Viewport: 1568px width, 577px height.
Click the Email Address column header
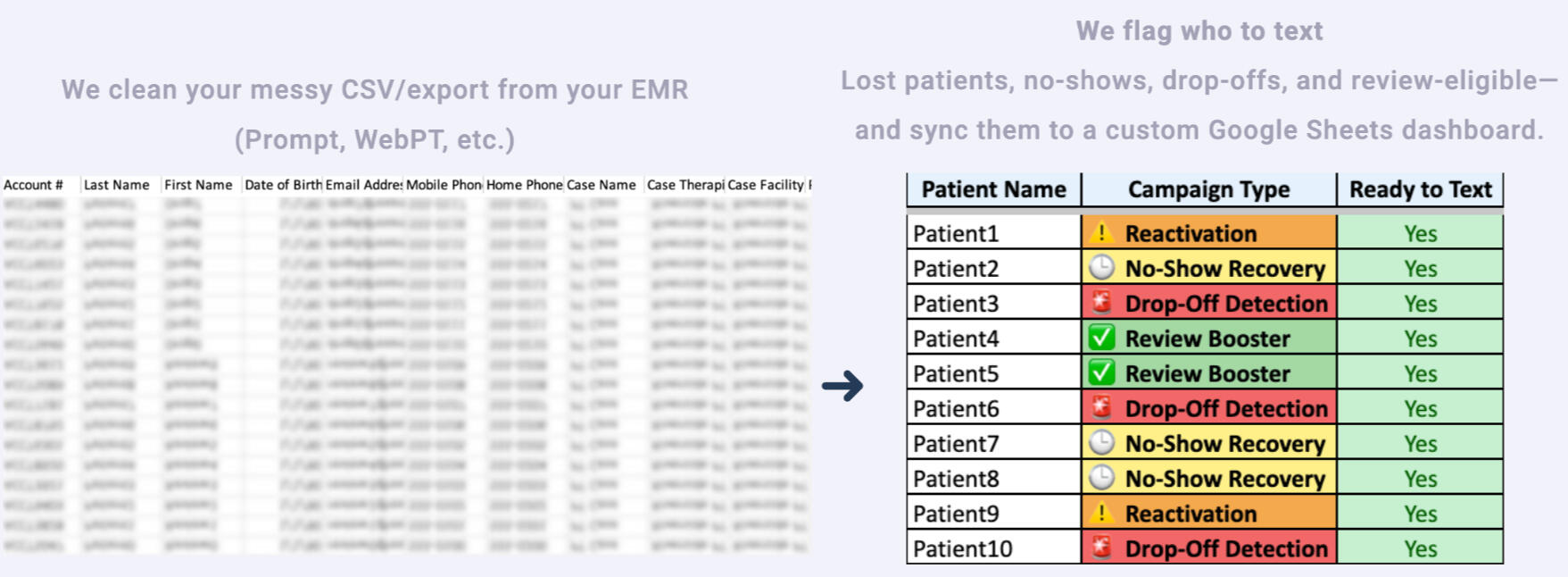tap(363, 185)
